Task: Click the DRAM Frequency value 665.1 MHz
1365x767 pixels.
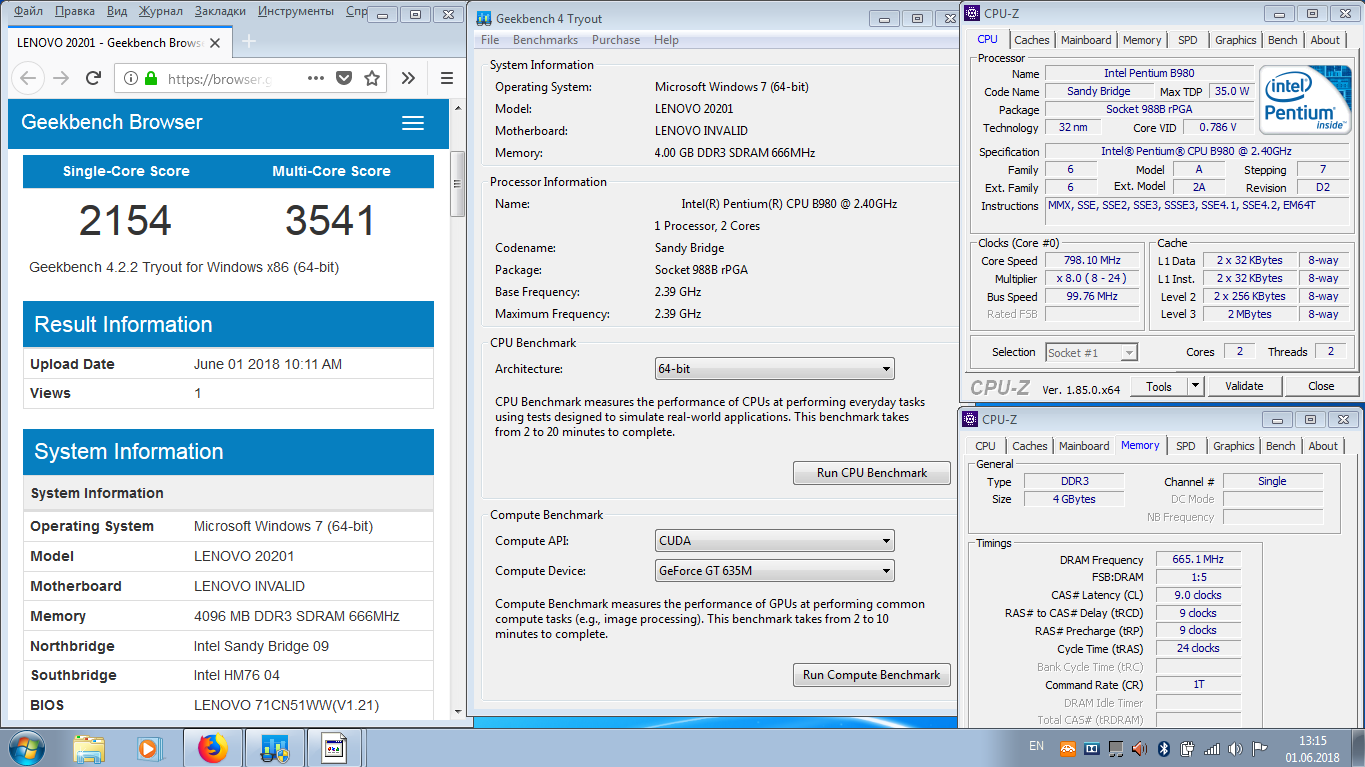Action: [x=1198, y=559]
